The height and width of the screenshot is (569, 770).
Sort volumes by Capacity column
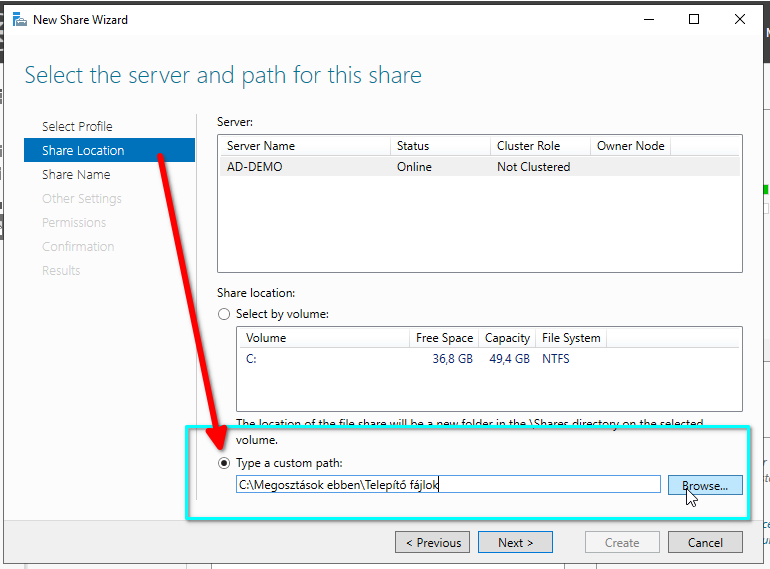tap(507, 338)
